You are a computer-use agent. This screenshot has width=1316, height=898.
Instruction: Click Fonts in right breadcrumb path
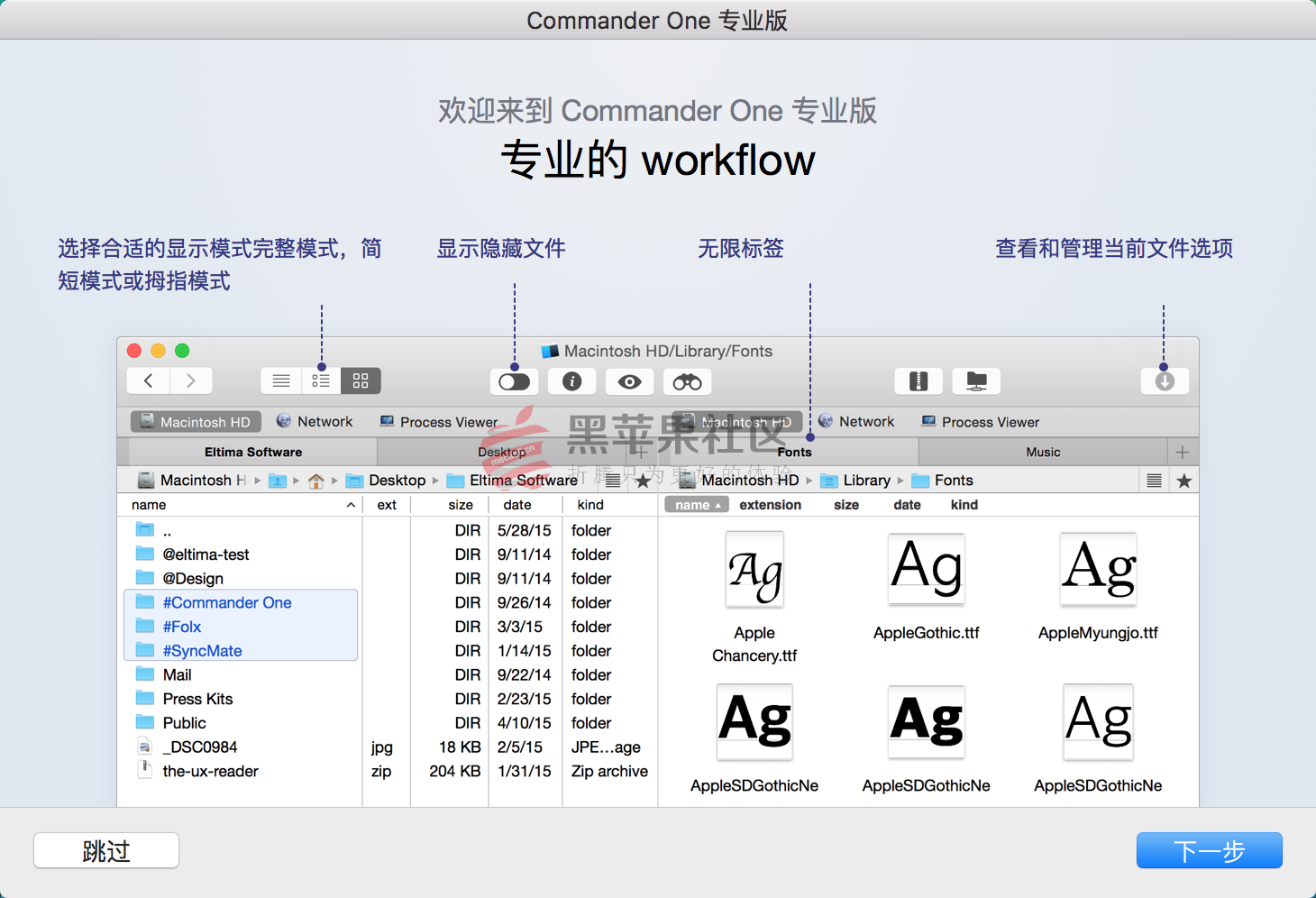click(x=943, y=481)
